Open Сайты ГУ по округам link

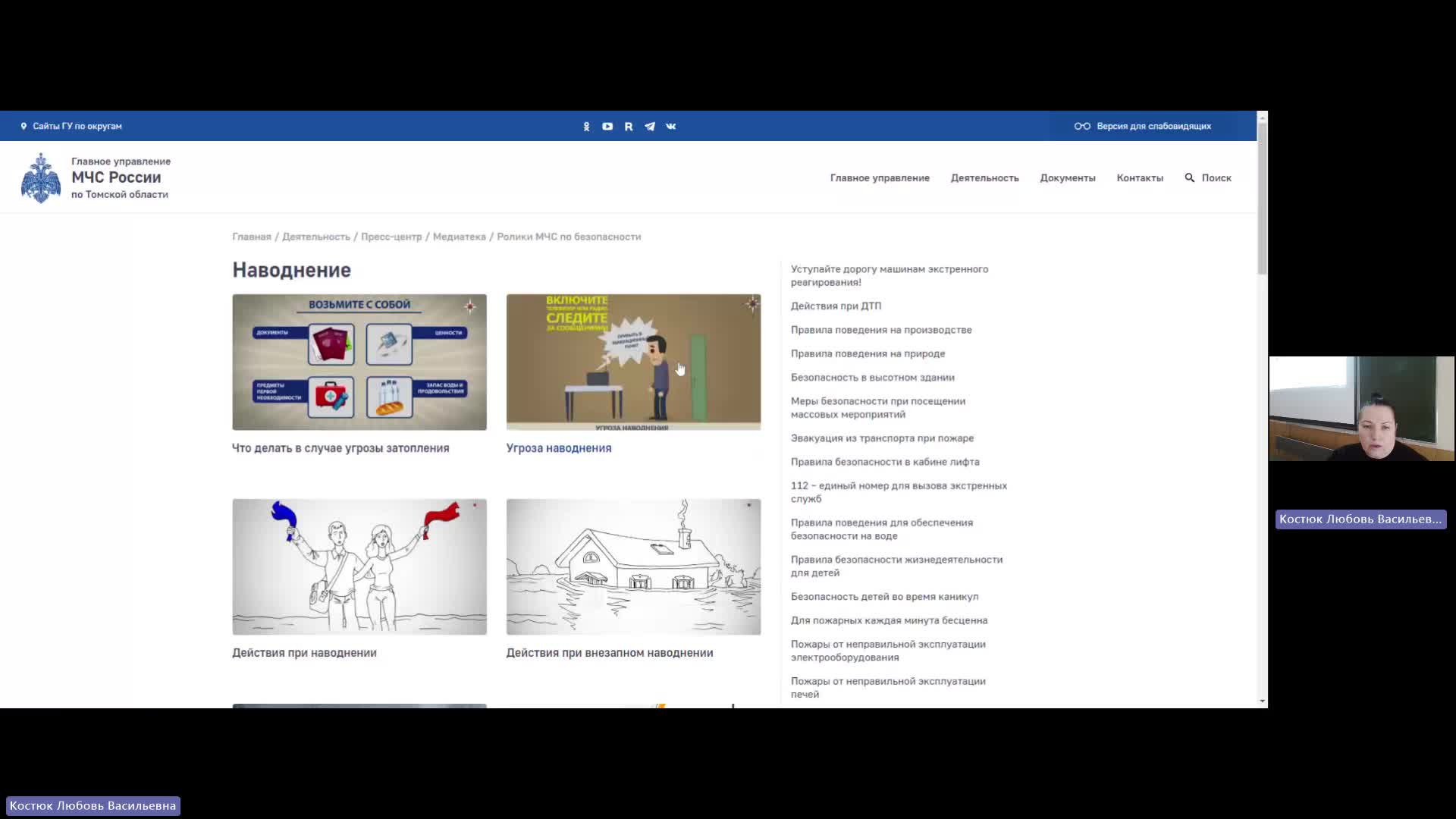click(x=77, y=127)
